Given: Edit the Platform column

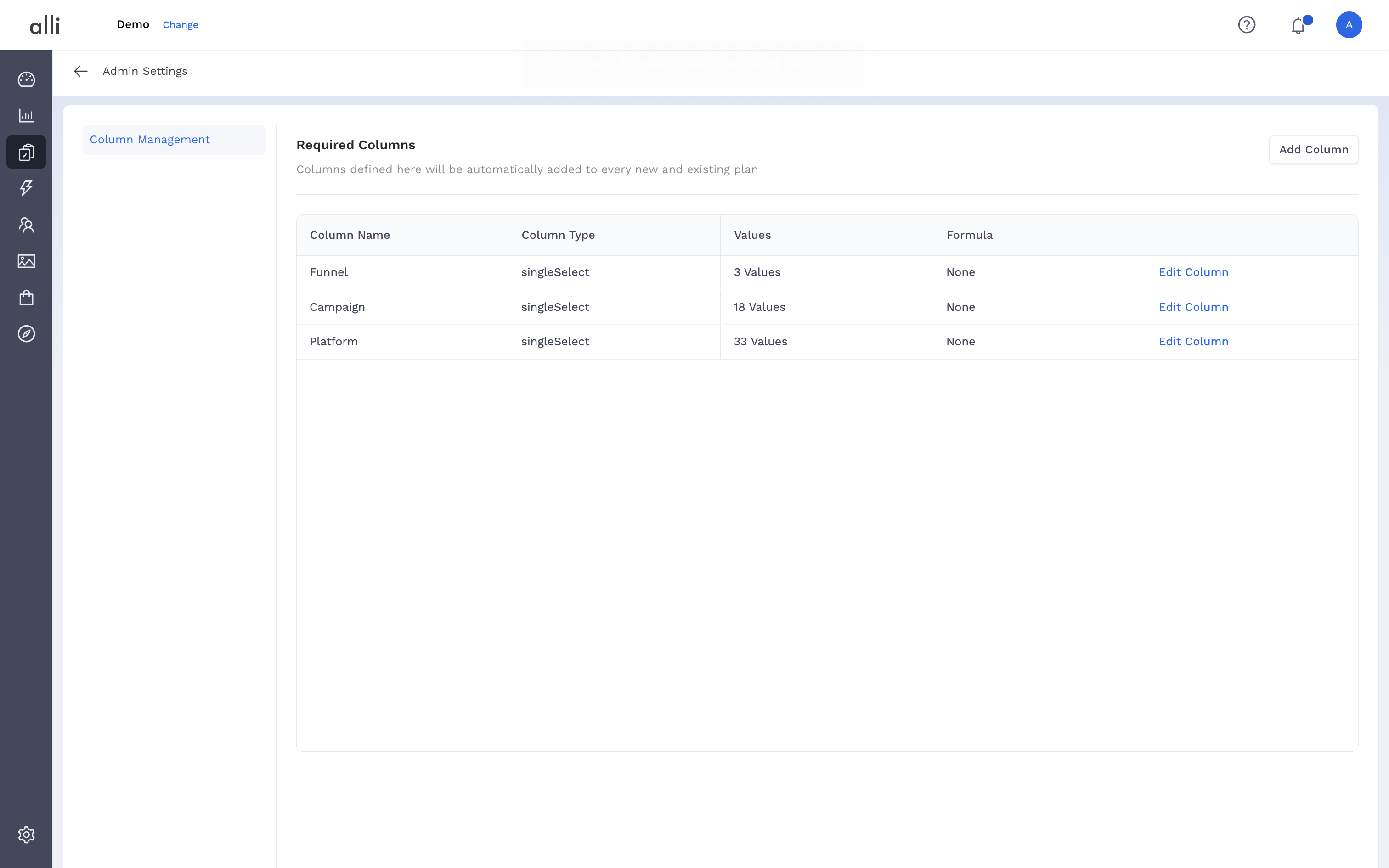Looking at the screenshot, I should pos(1193,342).
